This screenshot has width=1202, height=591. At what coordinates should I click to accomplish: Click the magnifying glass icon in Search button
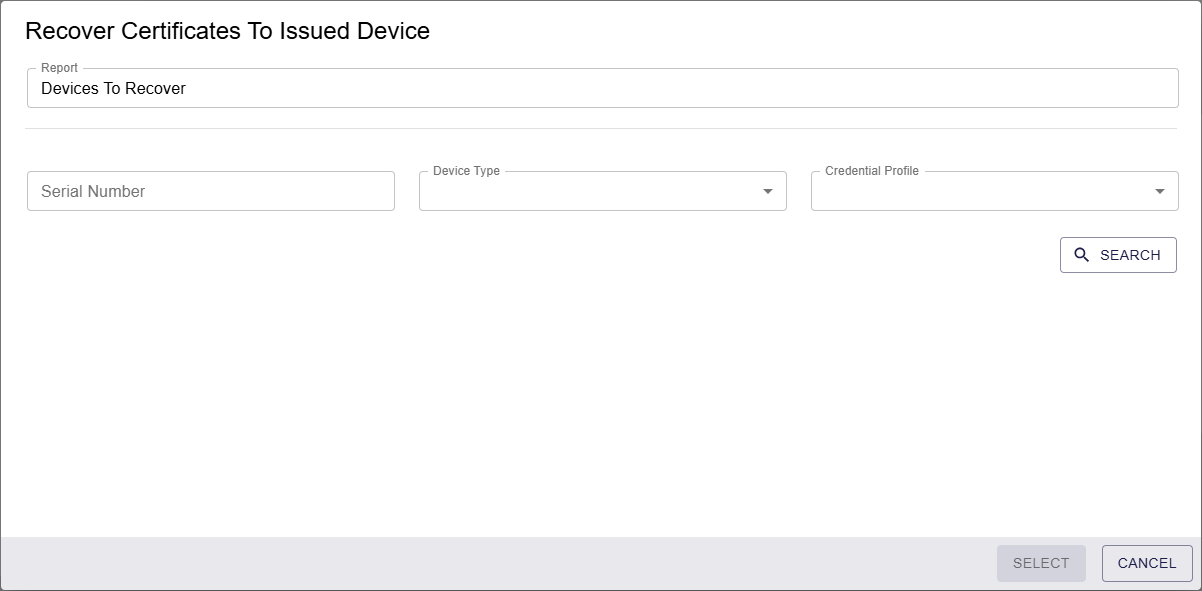point(1081,255)
